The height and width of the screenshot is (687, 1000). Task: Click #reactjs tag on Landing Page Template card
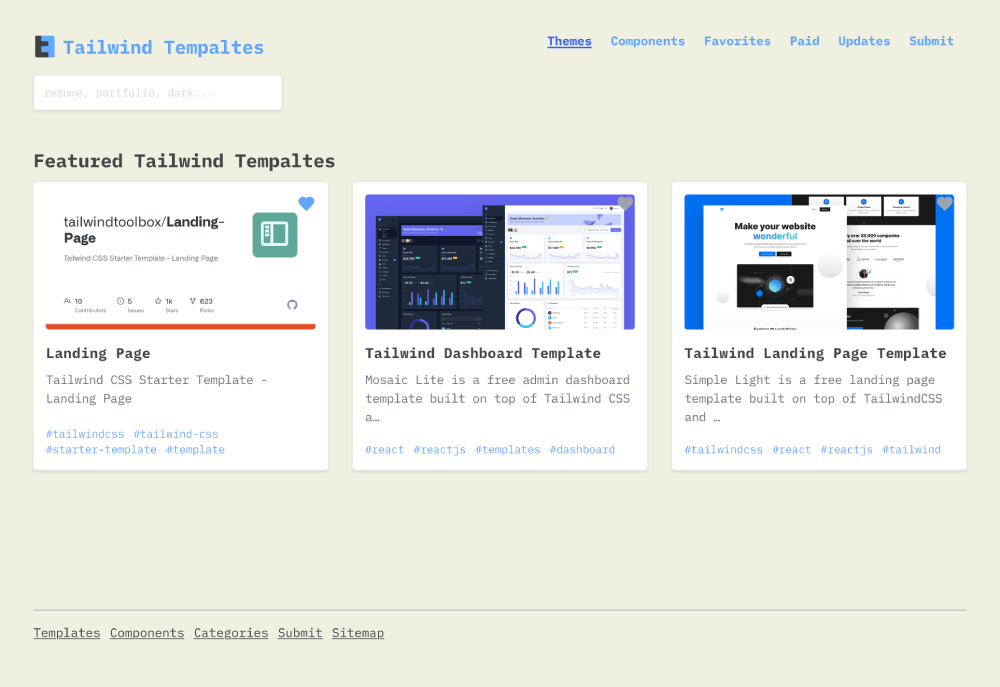click(x=846, y=450)
